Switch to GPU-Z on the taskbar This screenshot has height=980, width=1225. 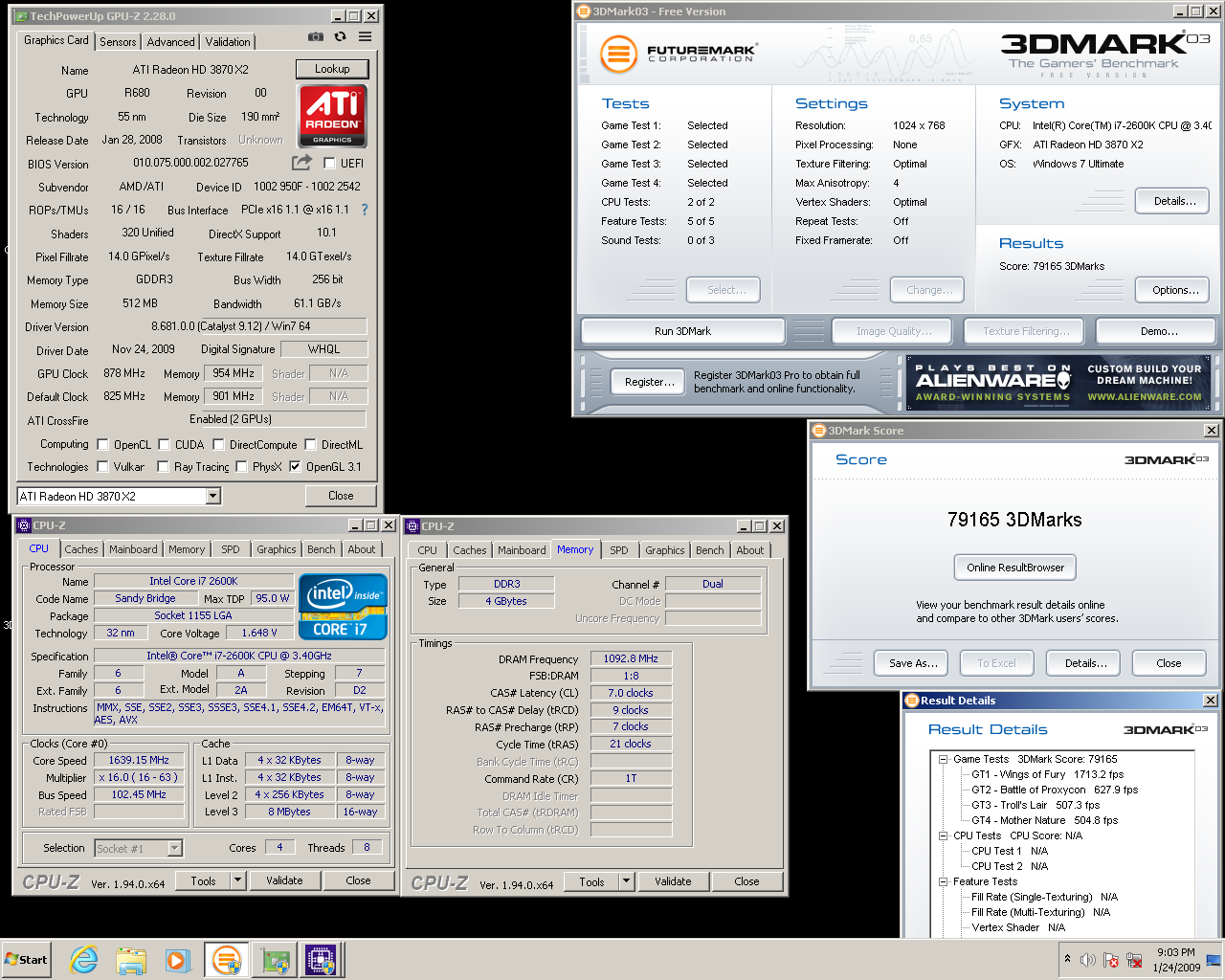(276, 960)
